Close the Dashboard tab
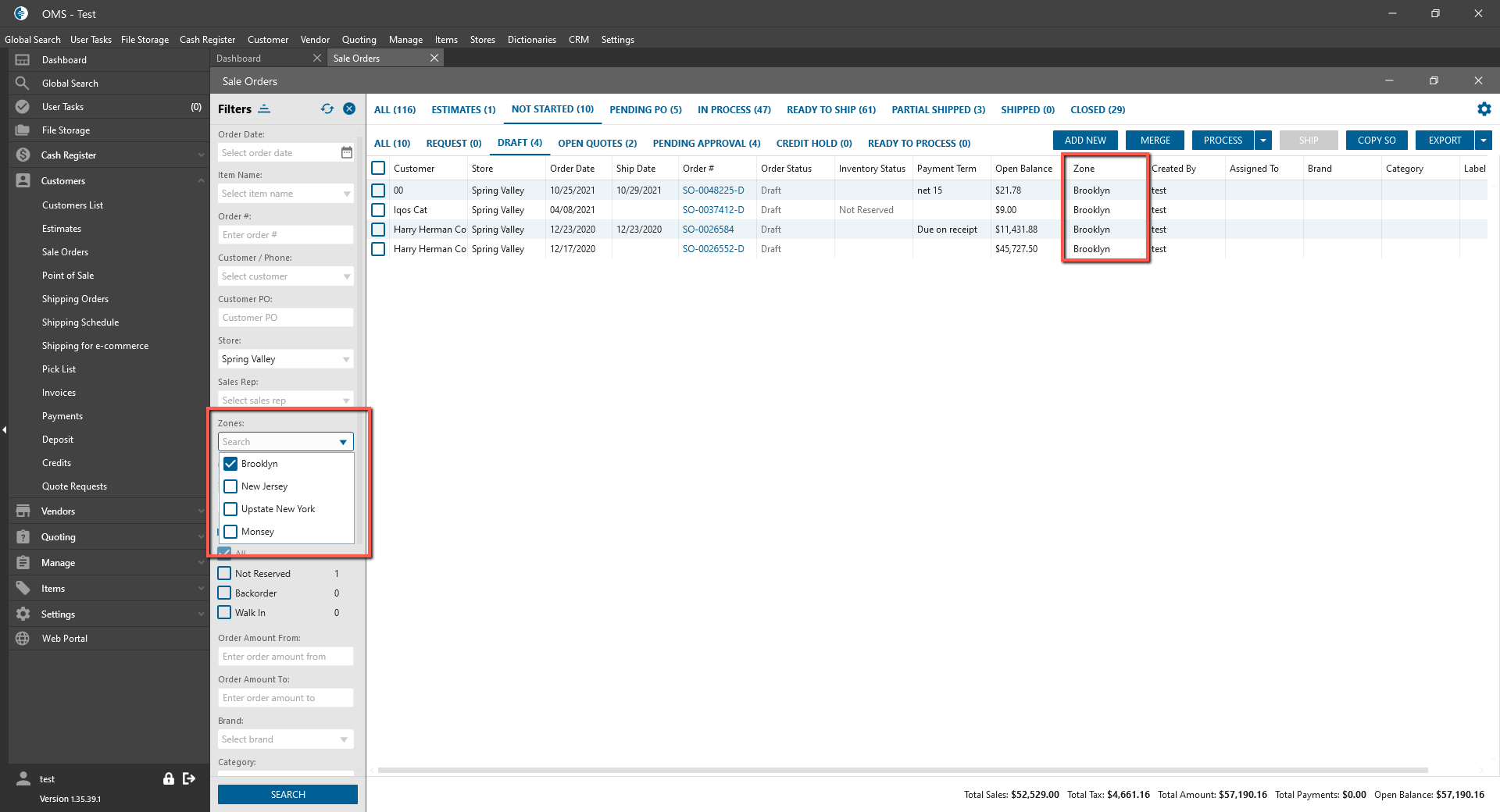Screen dimensions: 1500x812 (317, 59)
